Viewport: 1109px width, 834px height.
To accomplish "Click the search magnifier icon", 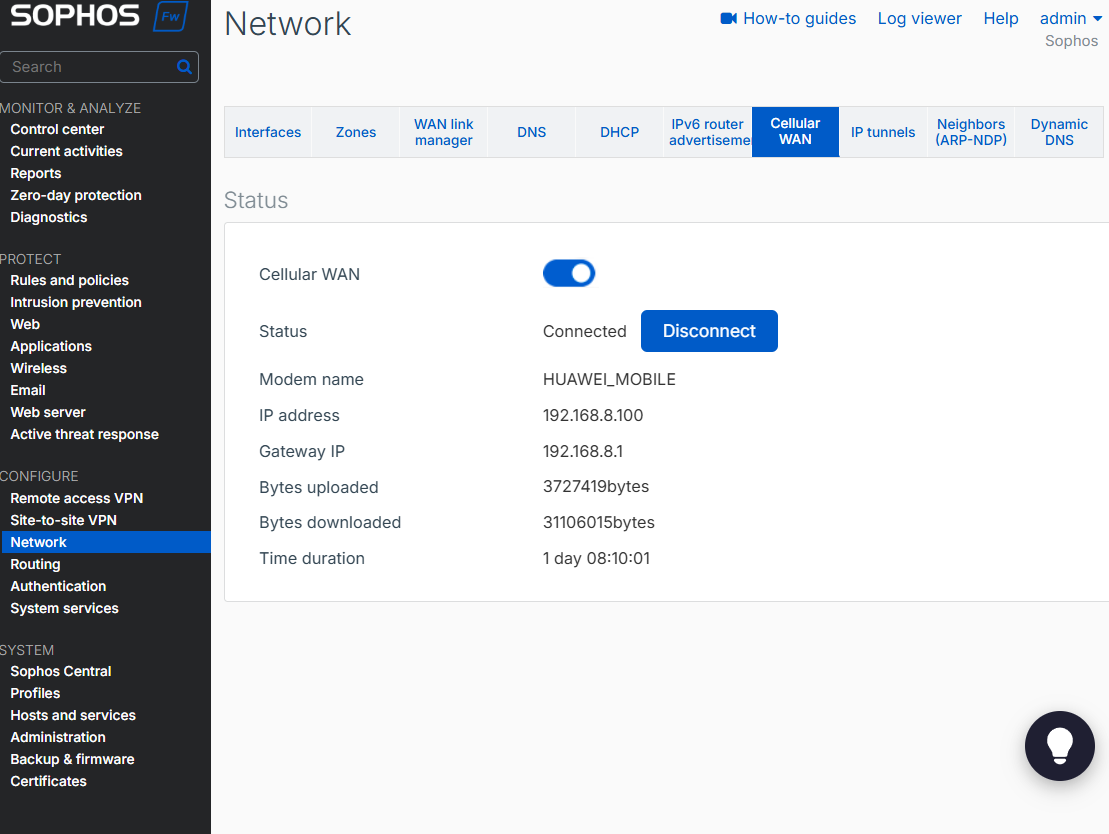I will (183, 67).
